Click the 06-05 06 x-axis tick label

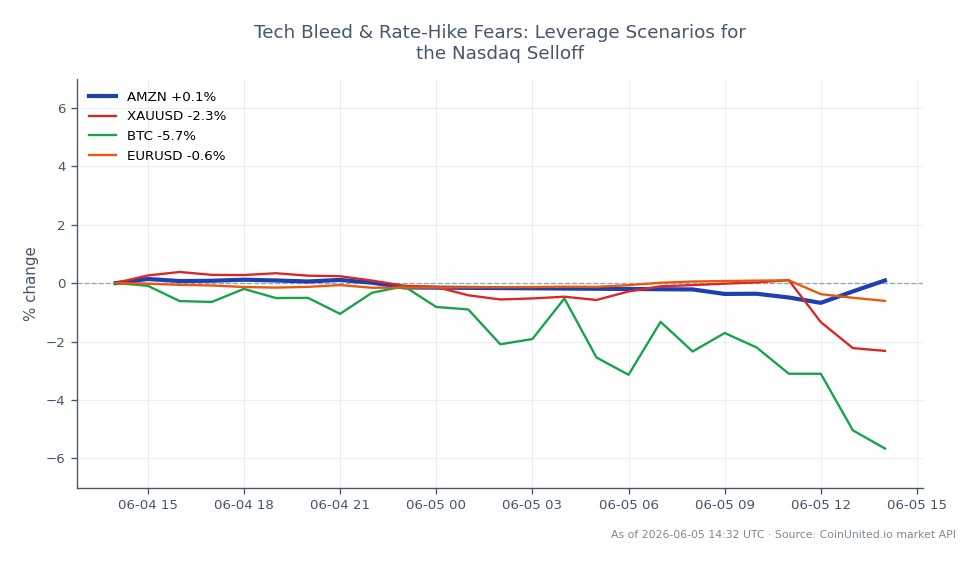[629, 504]
